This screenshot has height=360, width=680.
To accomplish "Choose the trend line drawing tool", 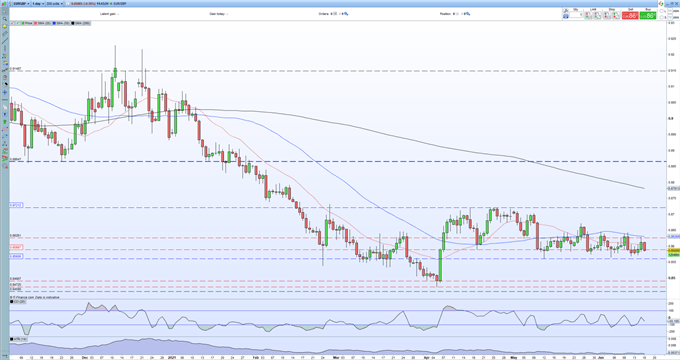I will pos(5,41).
